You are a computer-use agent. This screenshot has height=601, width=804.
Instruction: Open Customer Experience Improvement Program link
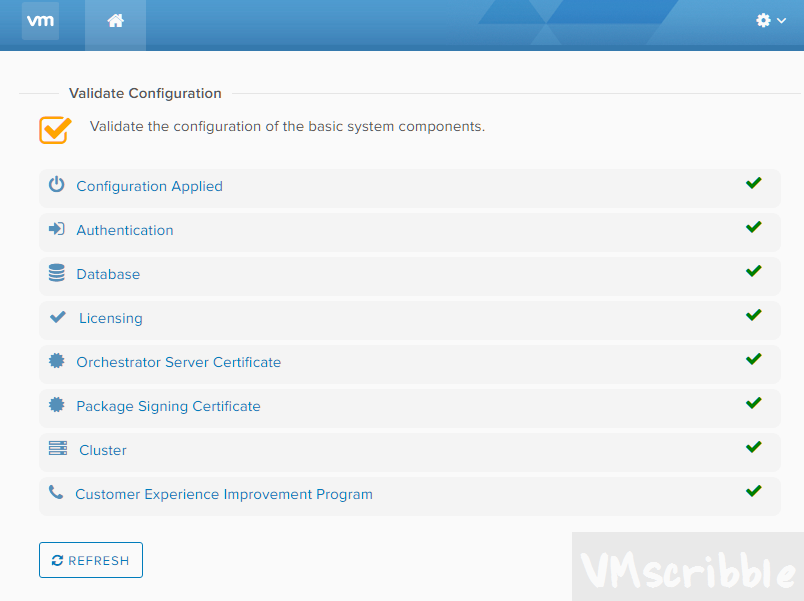224,494
